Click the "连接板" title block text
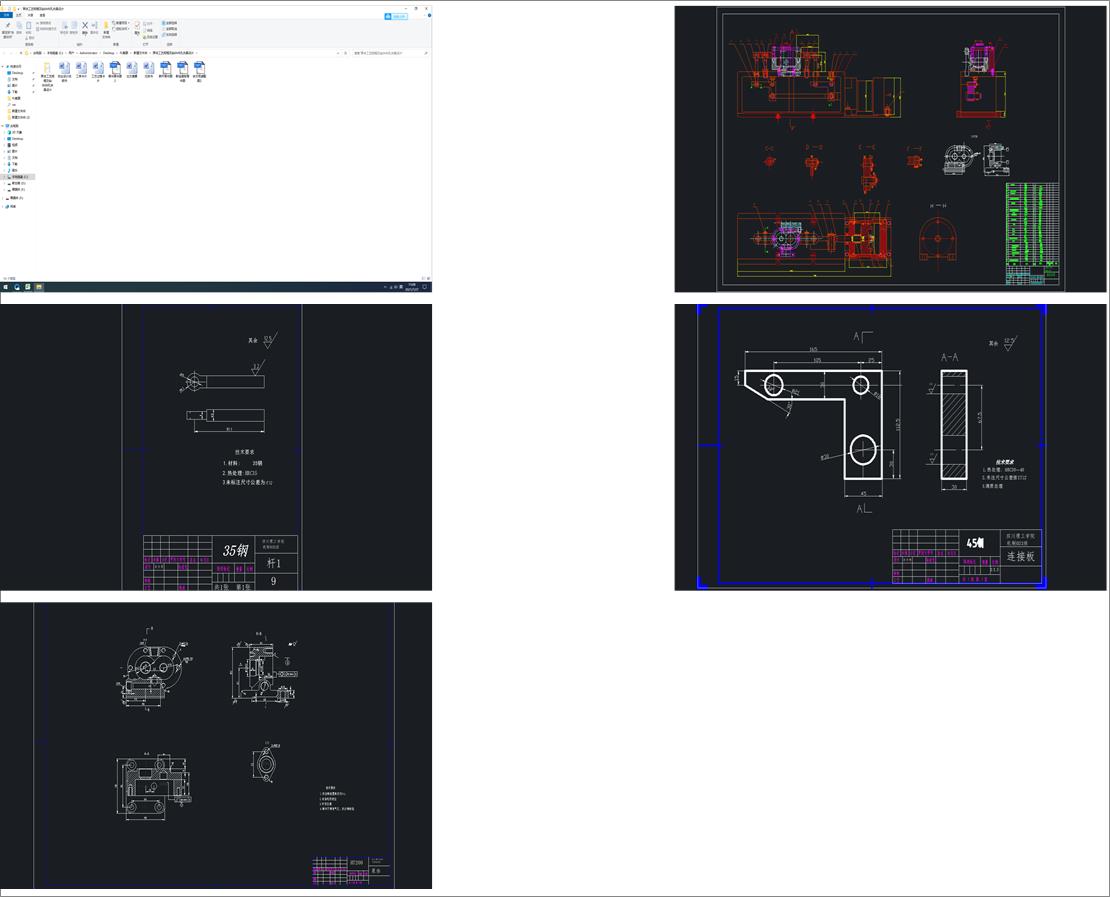The image size is (1110, 897). (x=1021, y=556)
